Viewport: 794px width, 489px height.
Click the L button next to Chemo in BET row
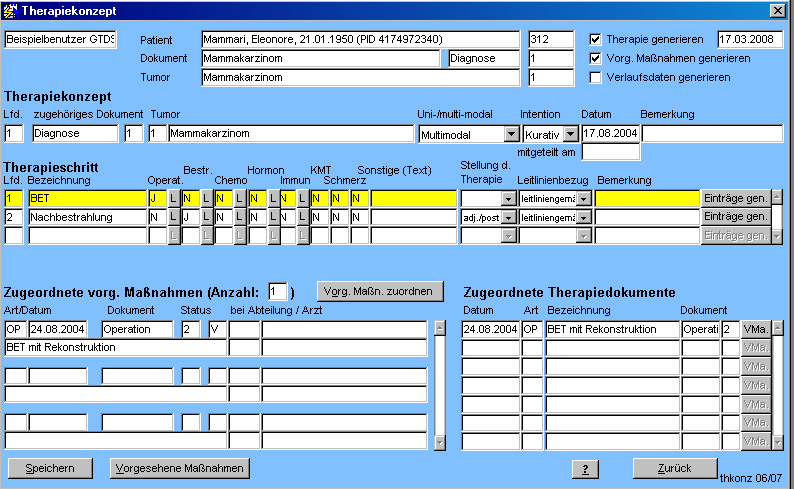click(x=239, y=198)
